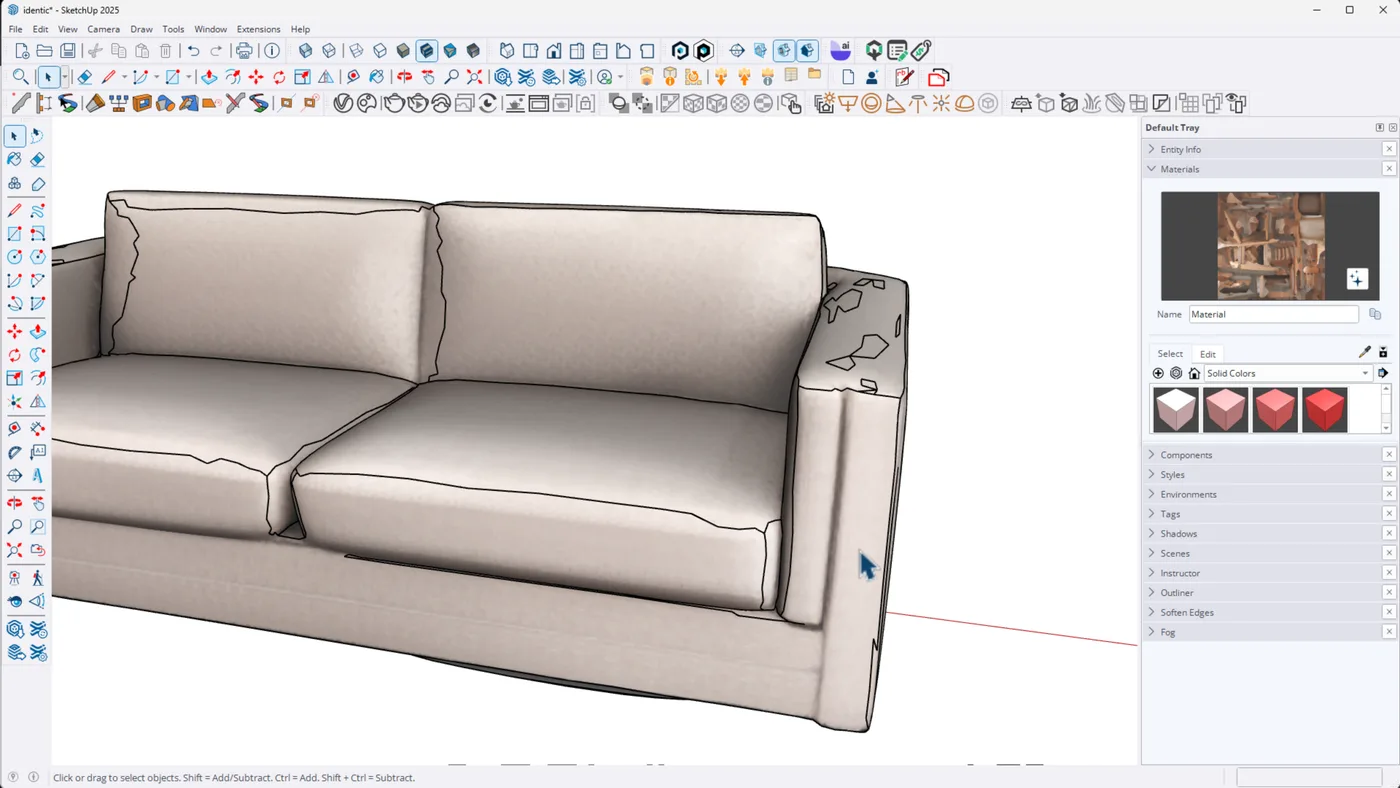Select the Zoom Extents tool in left toolbar
The image size is (1400, 788).
[14, 550]
